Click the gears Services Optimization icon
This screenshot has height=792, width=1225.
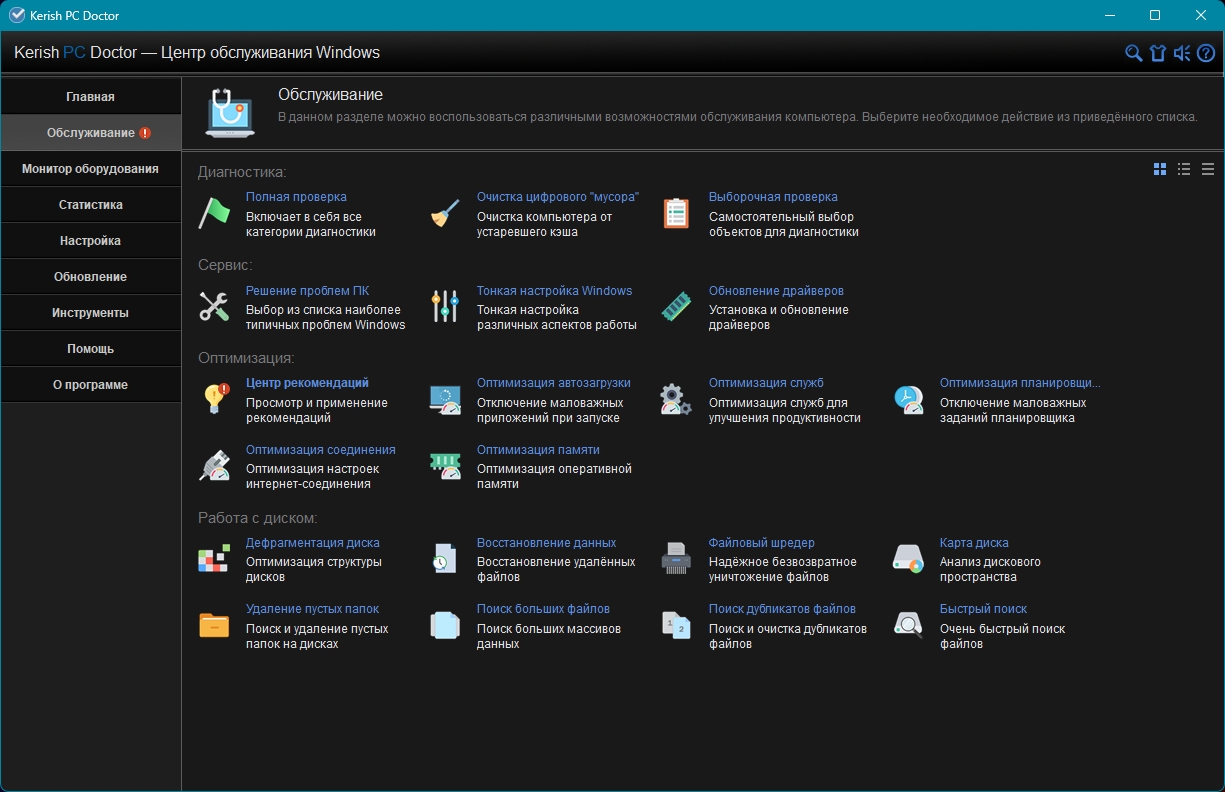(677, 399)
